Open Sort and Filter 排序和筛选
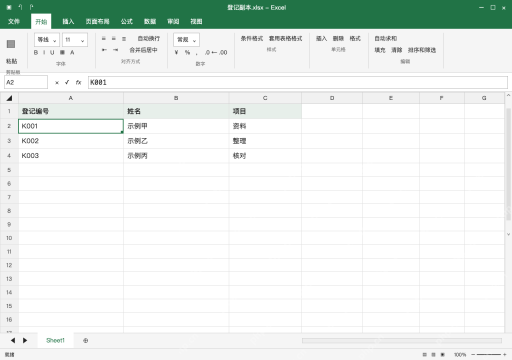Viewport: 512px width, 360px height. click(x=422, y=50)
